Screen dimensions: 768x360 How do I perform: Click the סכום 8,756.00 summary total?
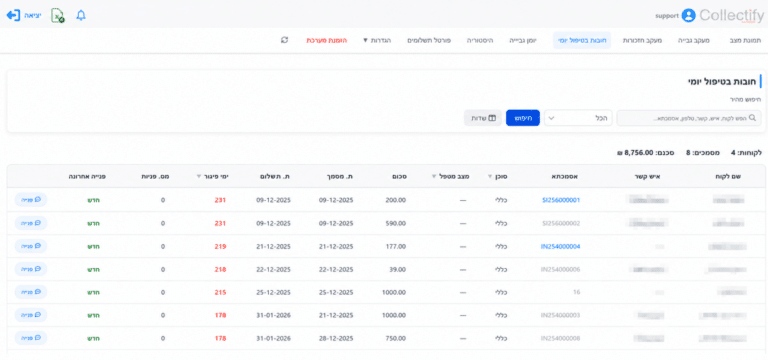point(646,153)
